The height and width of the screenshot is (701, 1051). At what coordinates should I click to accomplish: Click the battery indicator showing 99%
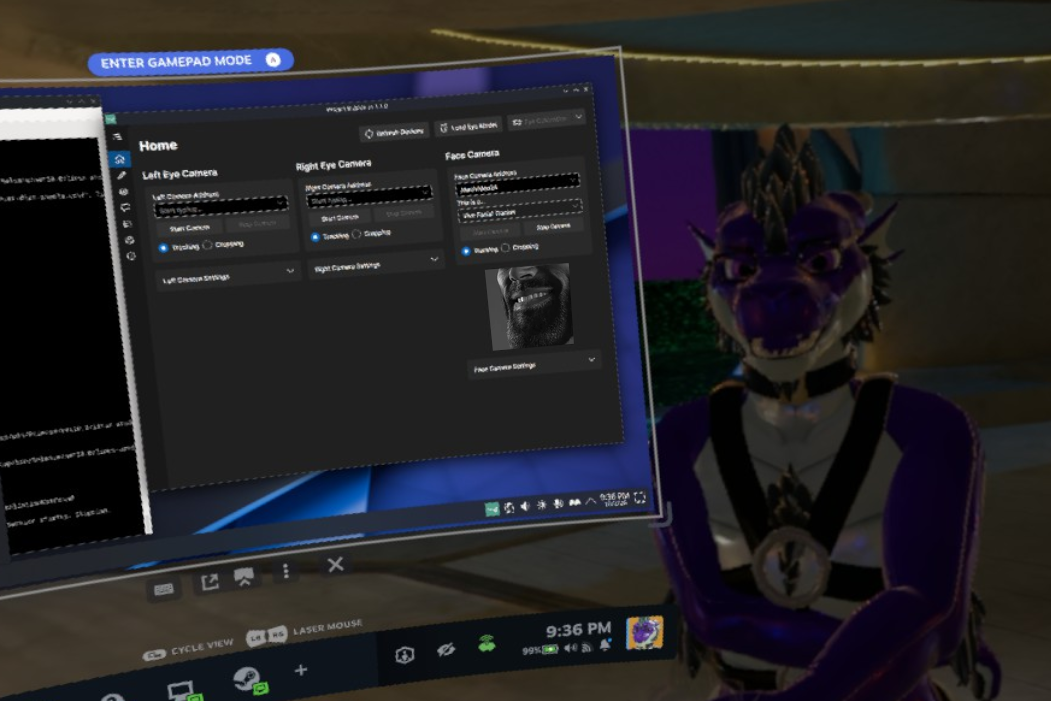pos(540,650)
